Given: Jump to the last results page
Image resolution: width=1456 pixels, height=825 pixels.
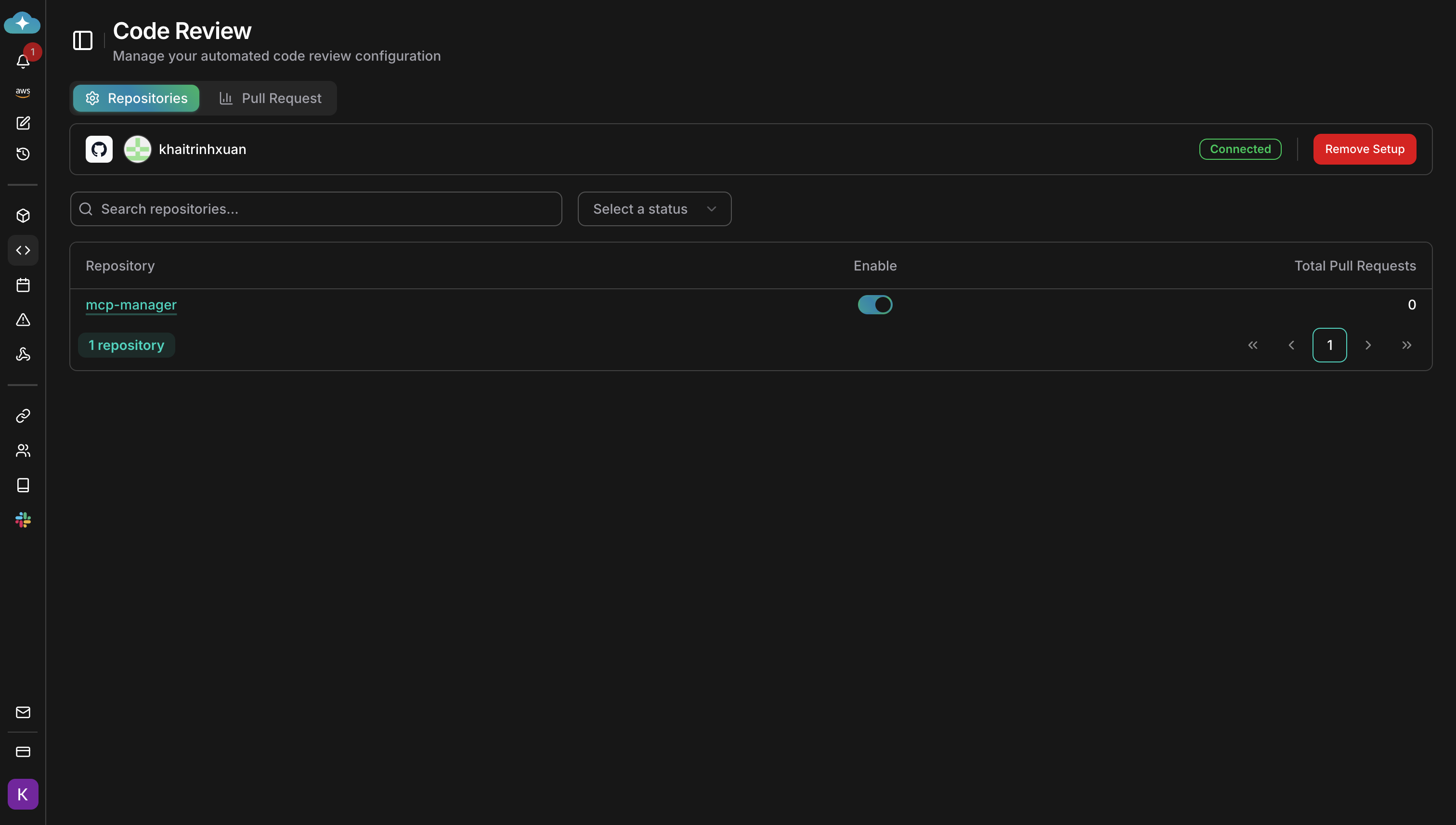Looking at the screenshot, I should (1406, 345).
